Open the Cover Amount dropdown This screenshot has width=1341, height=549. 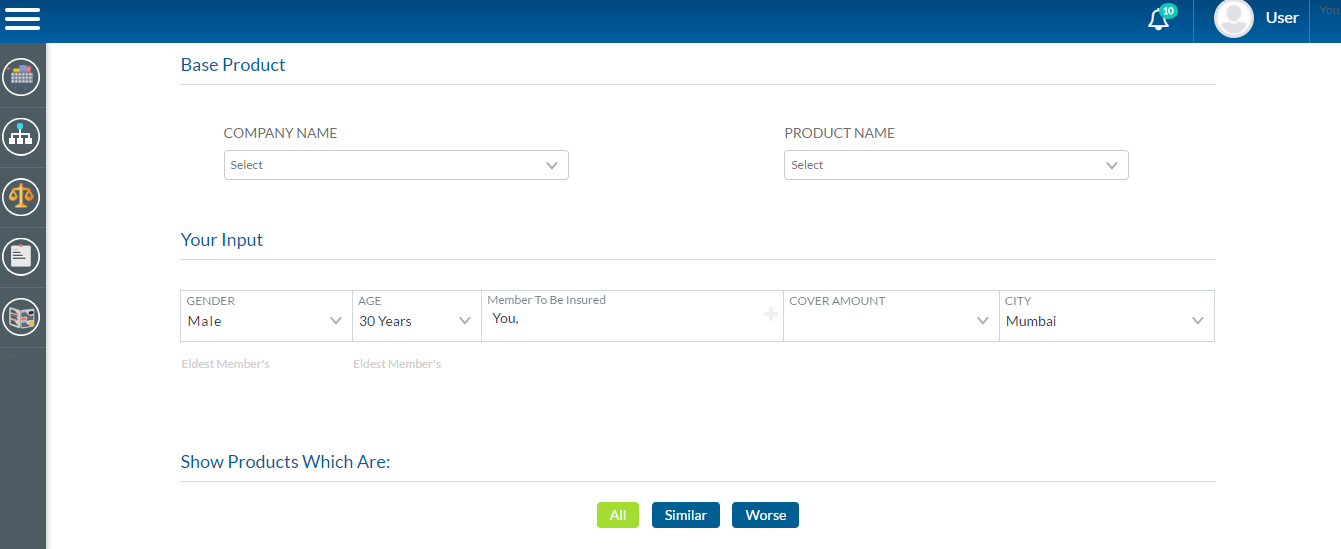[891, 321]
